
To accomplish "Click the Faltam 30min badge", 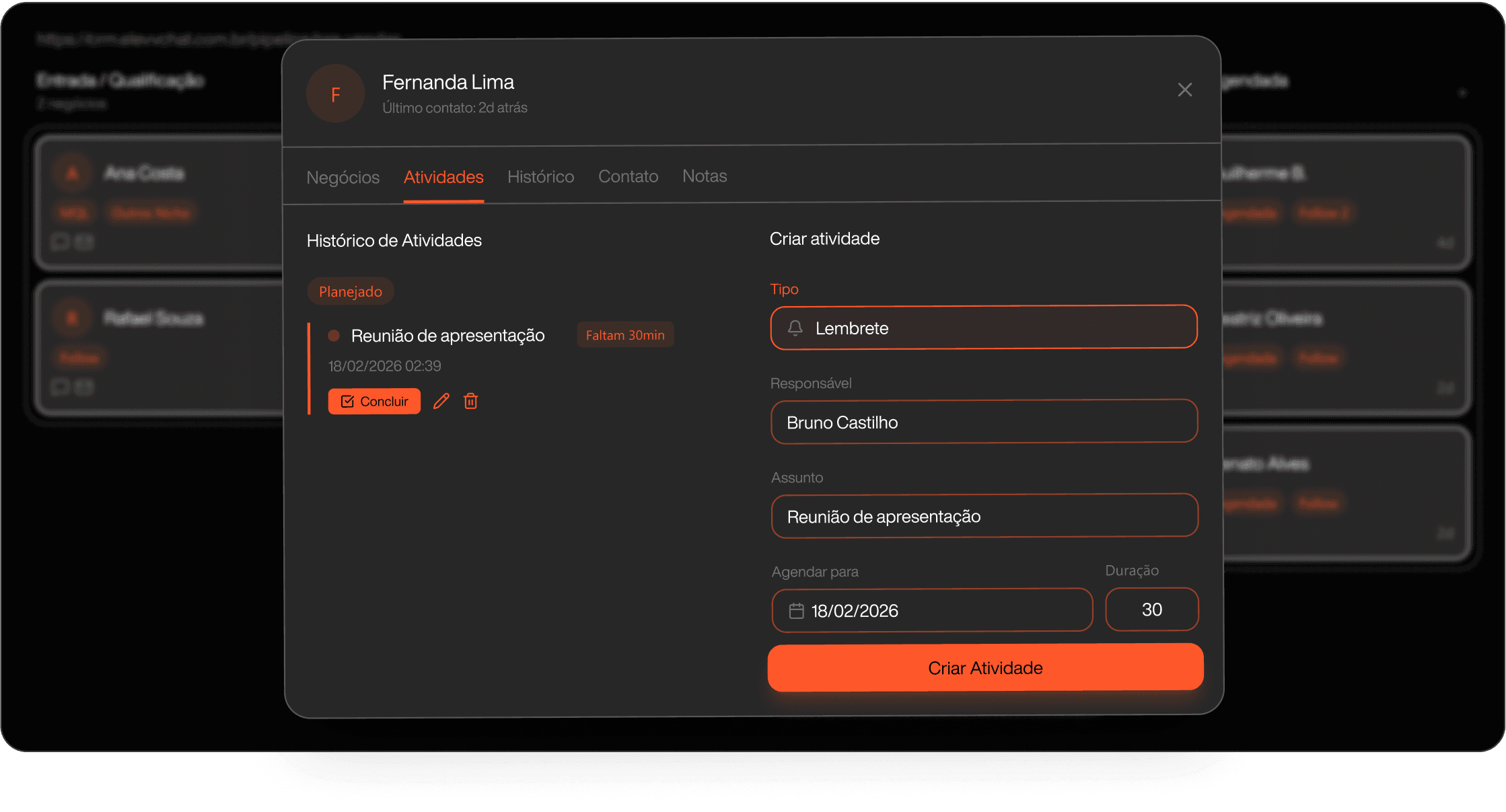I will 625,335.
